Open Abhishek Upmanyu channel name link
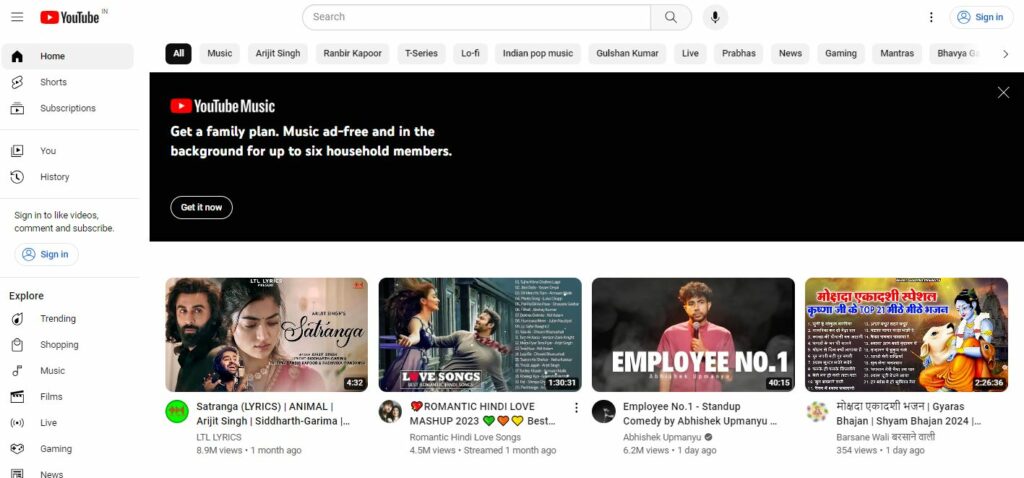The height and width of the screenshot is (478, 1024). pyautogui.click(x=662, y=438)
